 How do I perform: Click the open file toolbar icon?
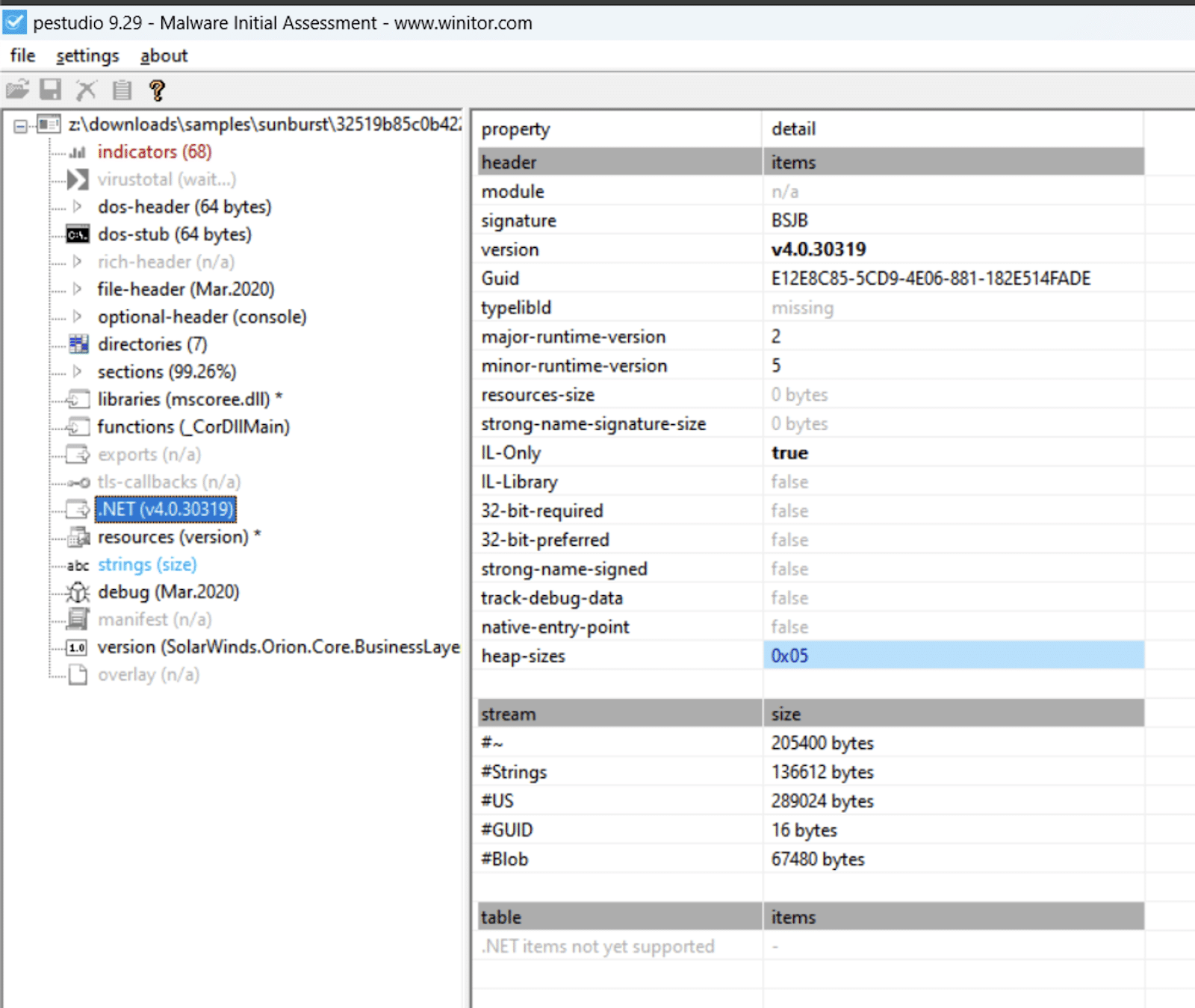coord(17,90)
